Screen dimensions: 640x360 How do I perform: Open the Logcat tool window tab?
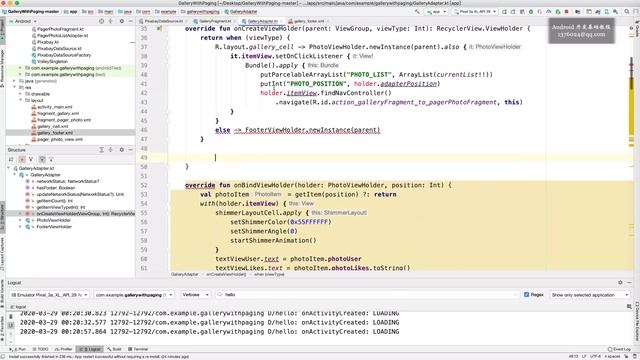click(x=90, y=349)
